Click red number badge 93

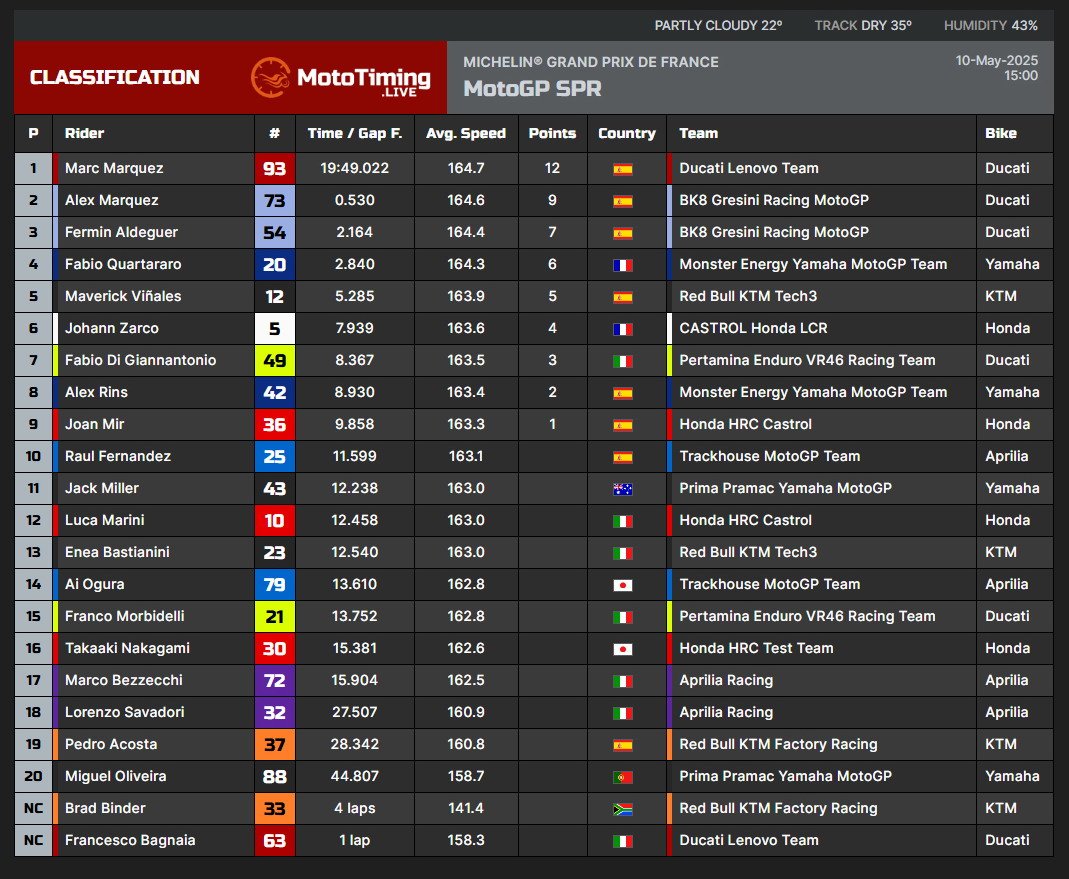275,168
